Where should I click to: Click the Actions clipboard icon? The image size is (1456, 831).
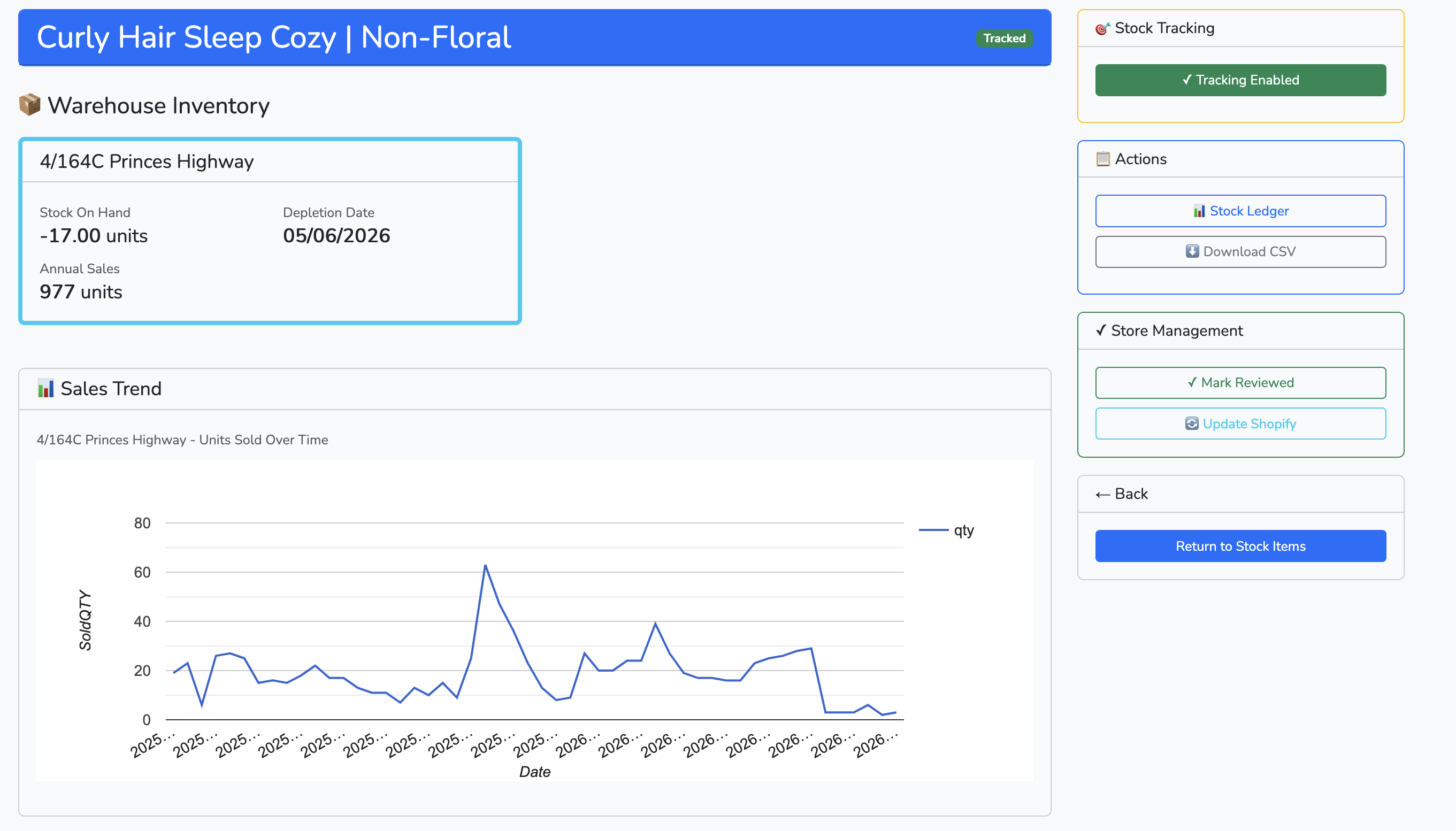[x=1103, y=159]
